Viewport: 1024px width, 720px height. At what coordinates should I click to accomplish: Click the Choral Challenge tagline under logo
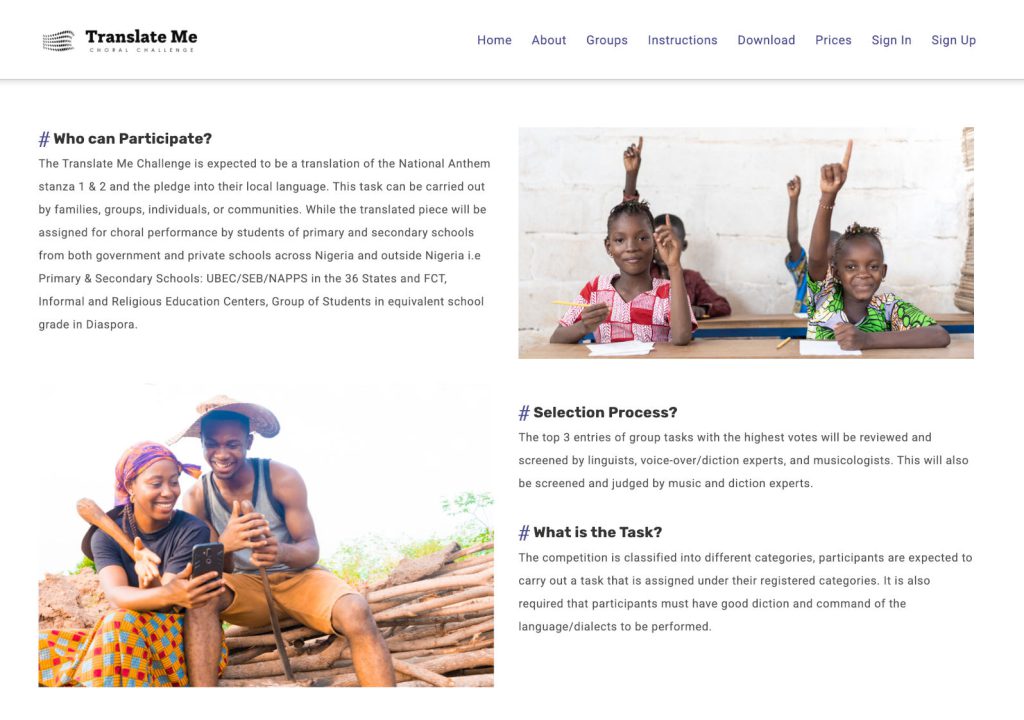(141, 50)
